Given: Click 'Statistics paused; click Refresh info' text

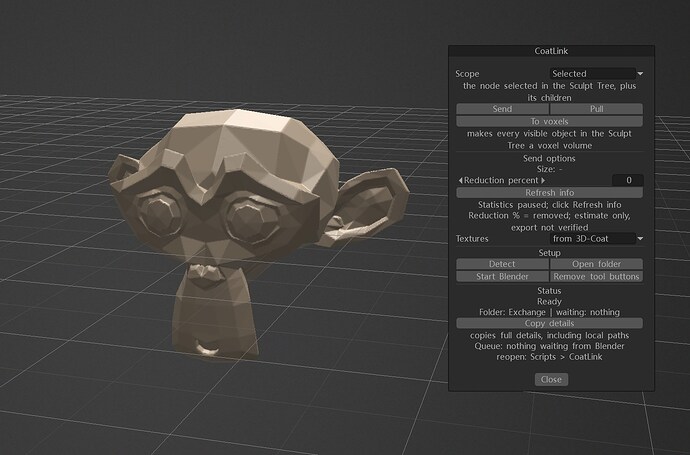Looking at the screenshot, I should click(549, 205).
